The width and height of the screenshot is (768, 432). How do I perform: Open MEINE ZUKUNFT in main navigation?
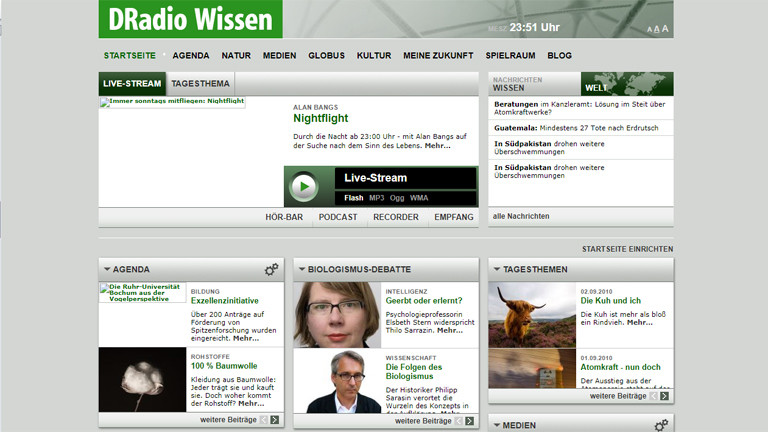click(x=438, y=55)
